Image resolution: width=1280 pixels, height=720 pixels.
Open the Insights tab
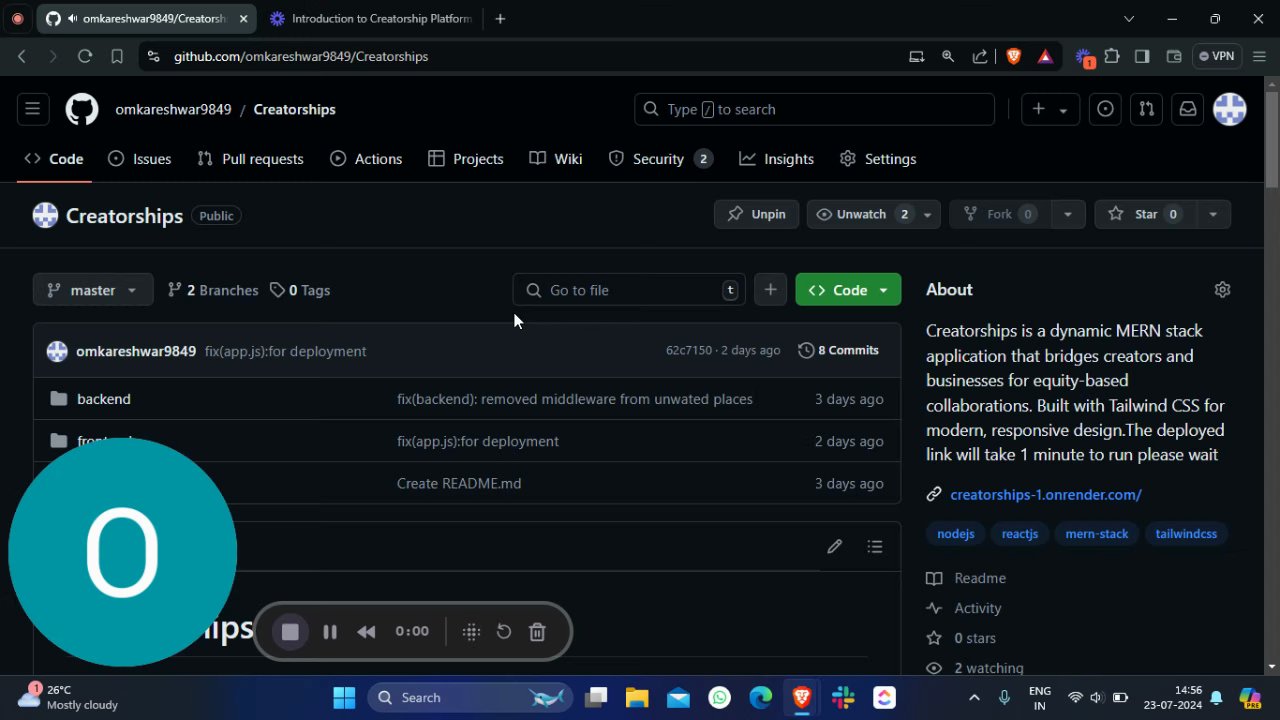click(x=776, y=159)
